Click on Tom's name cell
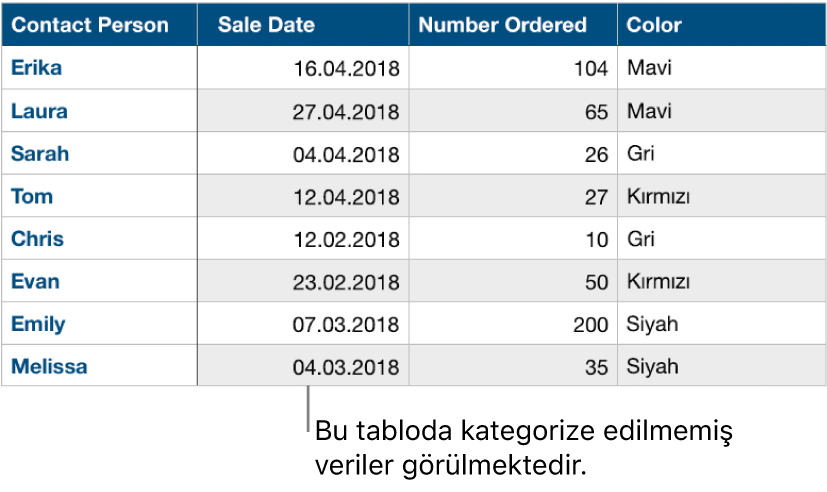This screenshot has height=492, width=827. coord(32,196)
